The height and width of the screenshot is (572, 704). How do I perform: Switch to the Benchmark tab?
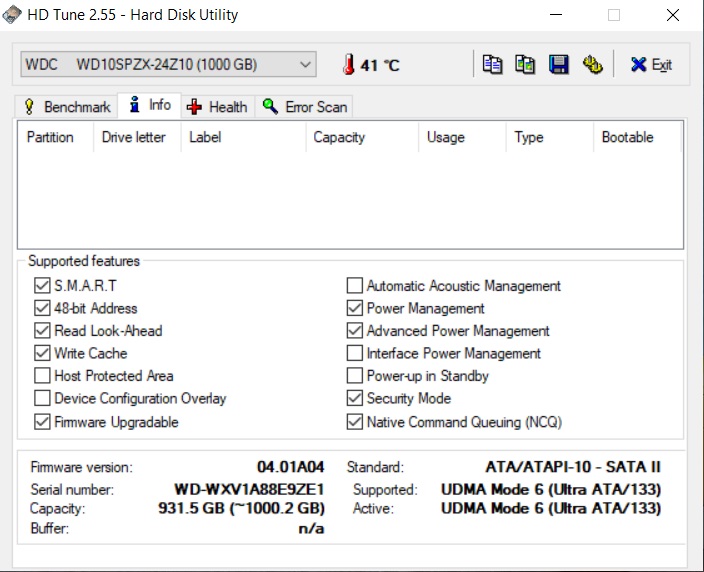[67, 107]
